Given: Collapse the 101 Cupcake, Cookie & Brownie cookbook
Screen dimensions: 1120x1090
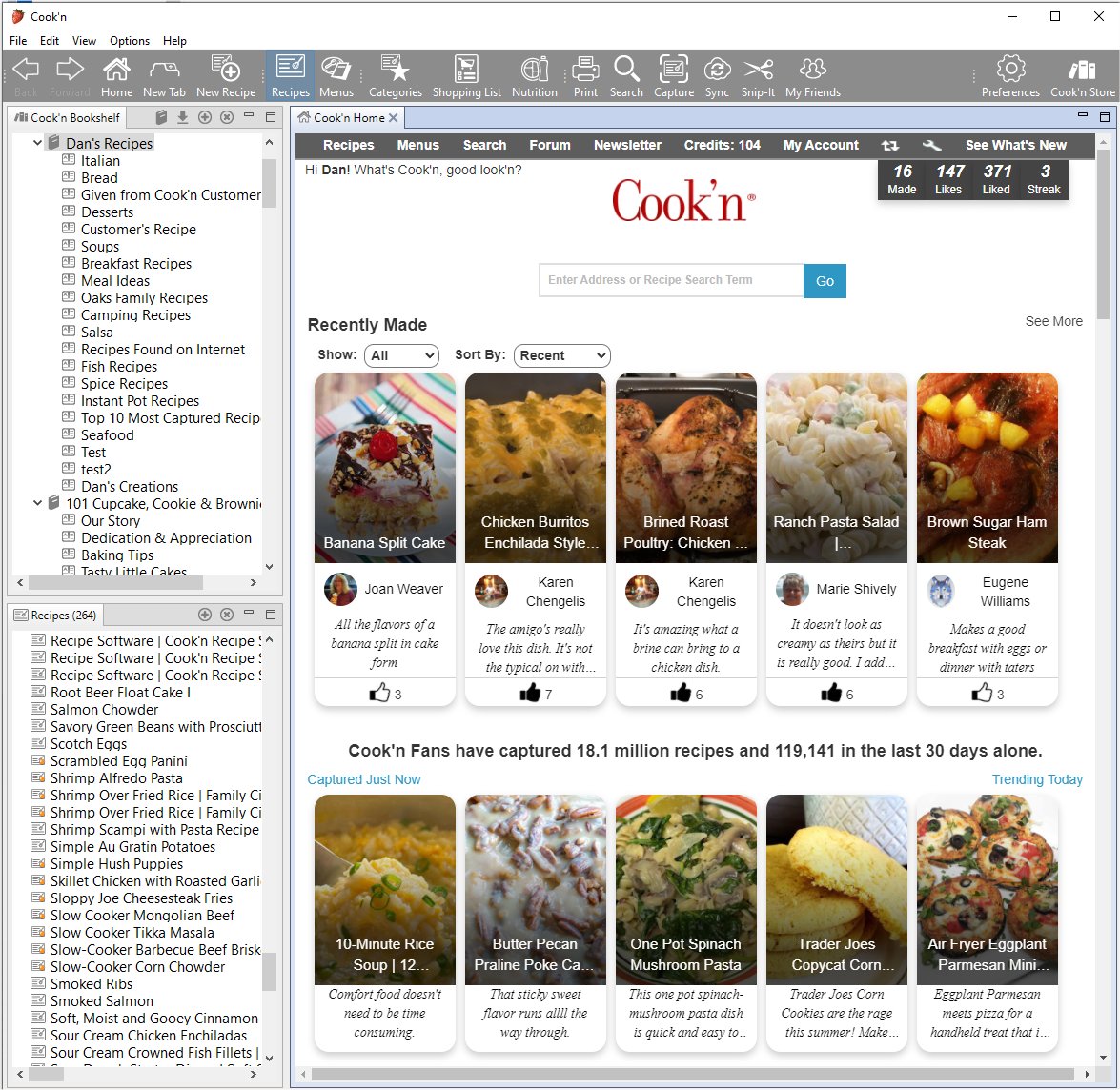Looking at the screenshot, I should [x=38, y=503].
